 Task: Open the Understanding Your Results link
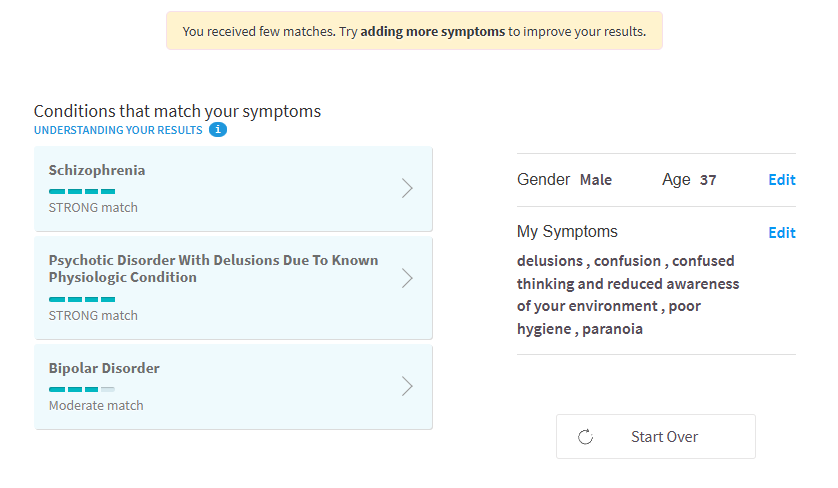(x=118, y=130)
